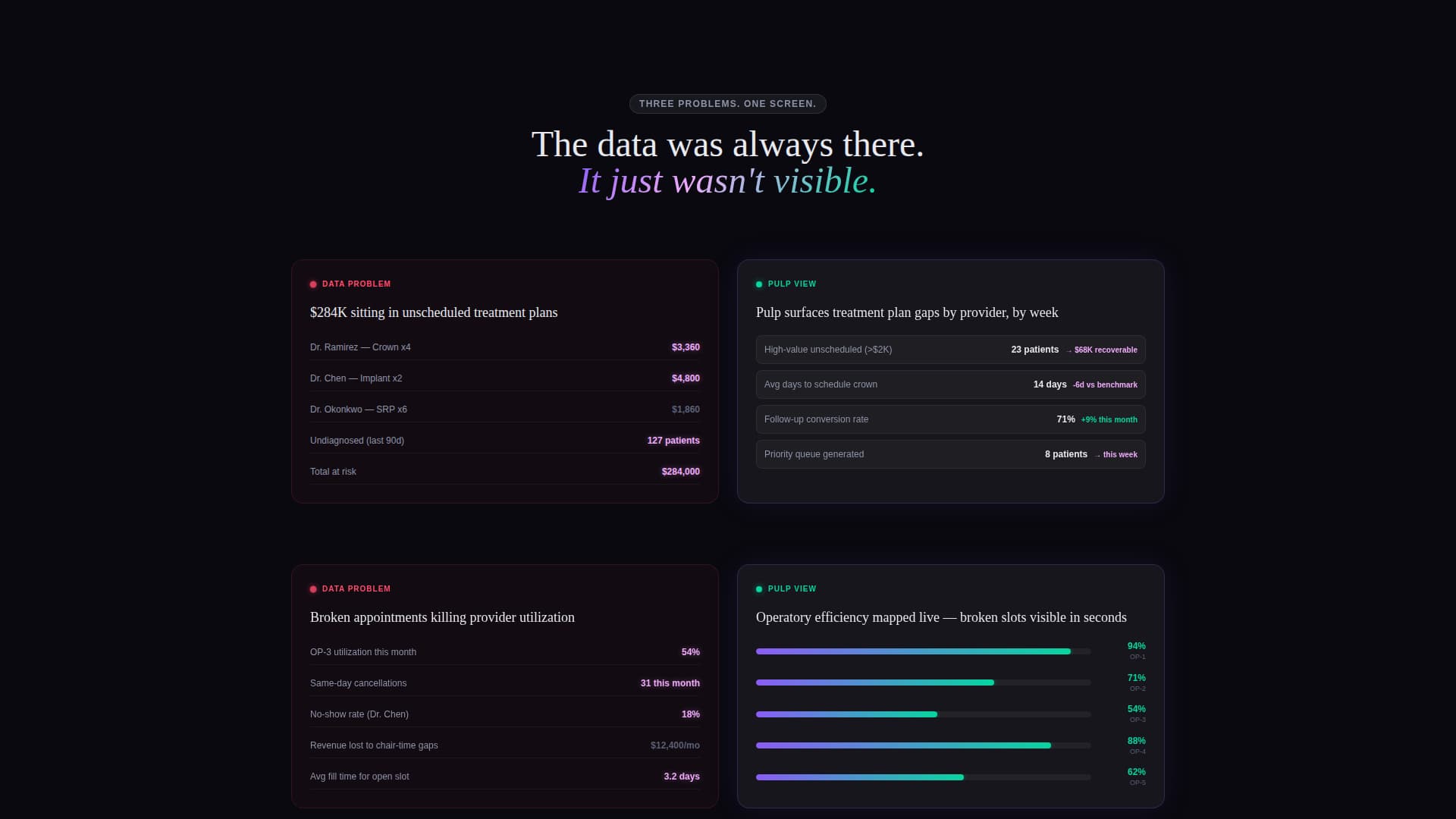Select the OP-4 88% utilization bar

(x=923, y=745)
